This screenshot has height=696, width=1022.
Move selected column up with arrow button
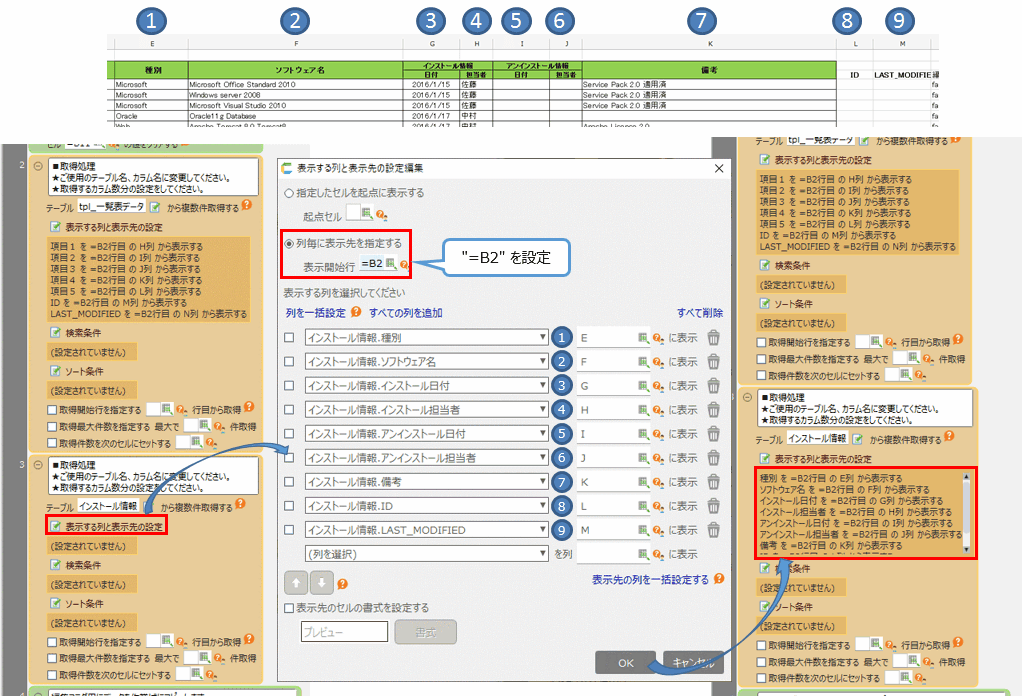[x=296, y=583]
